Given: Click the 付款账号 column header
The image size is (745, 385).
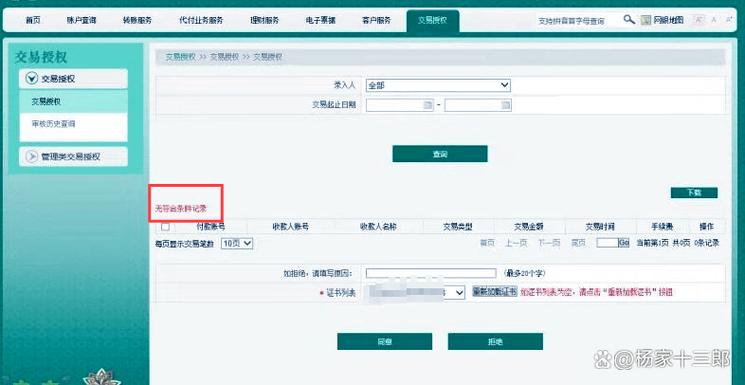Looking at the screenshot, I should (210, 227).
